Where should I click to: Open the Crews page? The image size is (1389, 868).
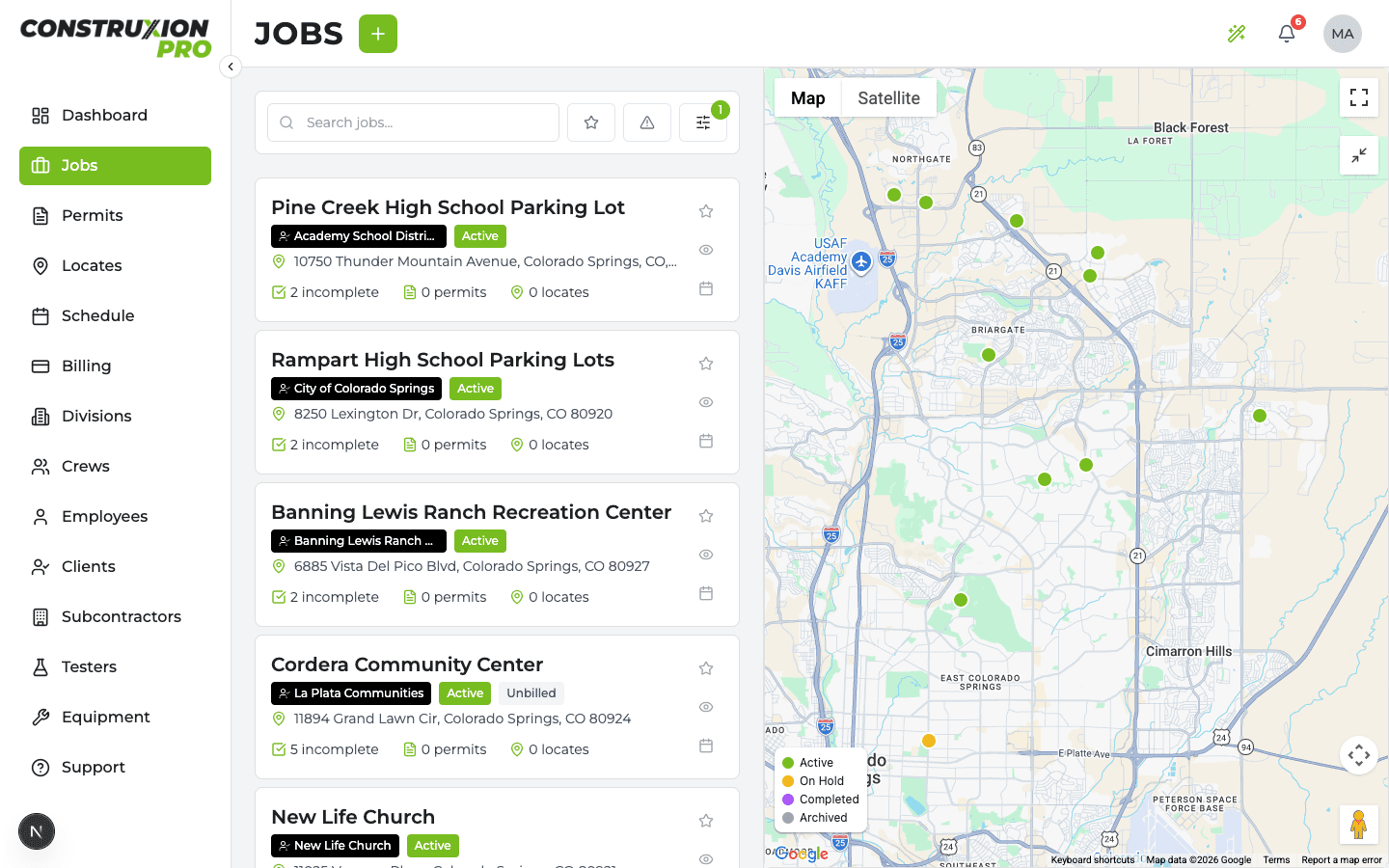tap(115, 467)
